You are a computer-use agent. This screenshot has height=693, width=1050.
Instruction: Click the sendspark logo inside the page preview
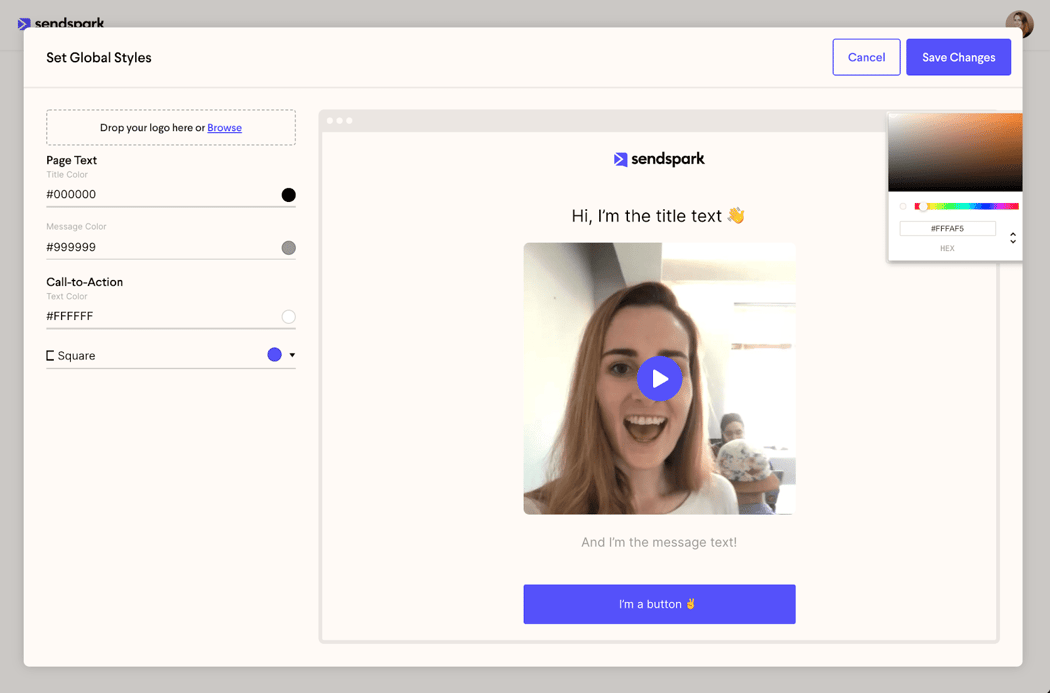tap(659, 158)
